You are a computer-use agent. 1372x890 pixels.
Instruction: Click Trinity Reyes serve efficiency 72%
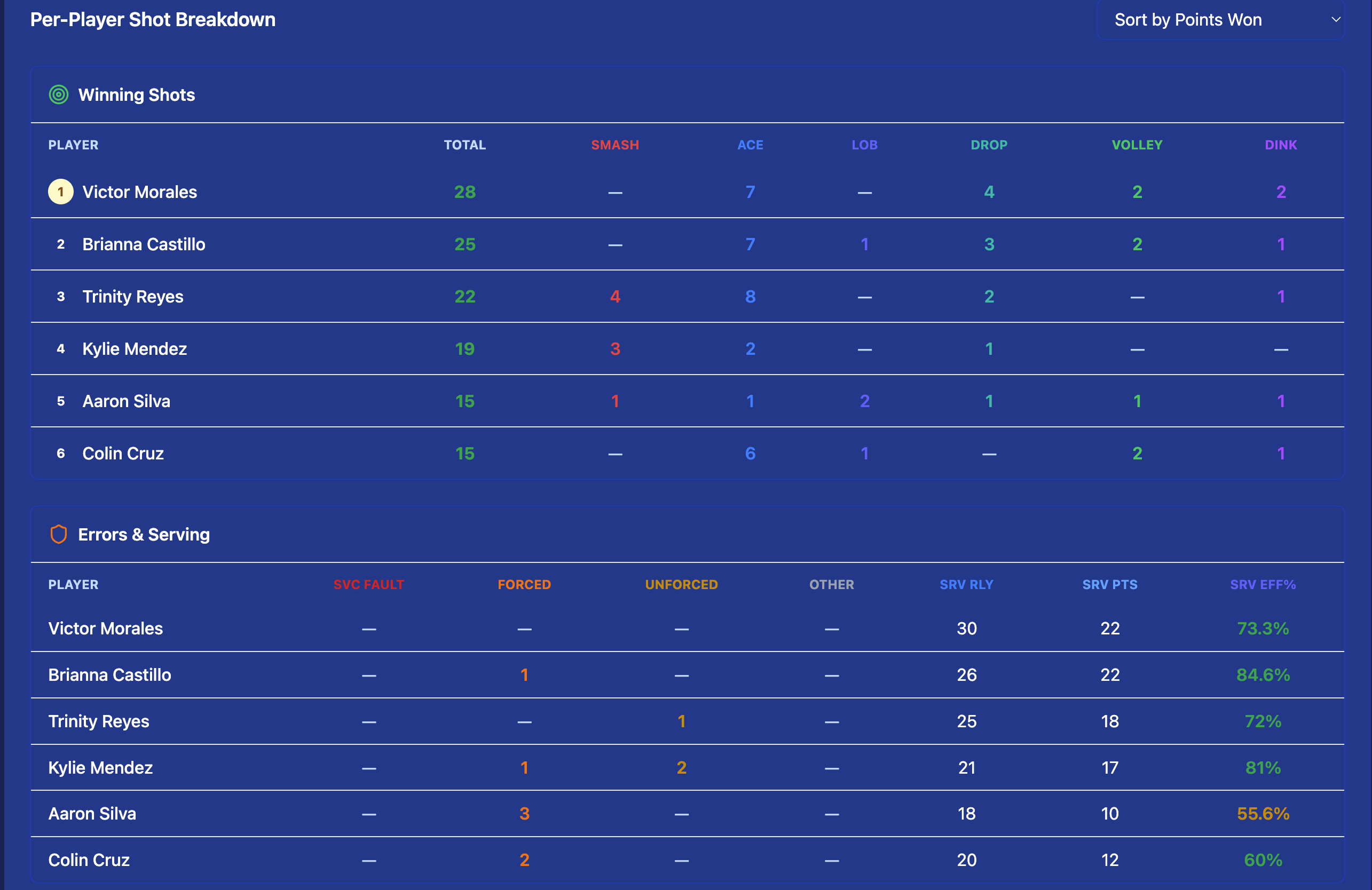[x=1263, y=721]
